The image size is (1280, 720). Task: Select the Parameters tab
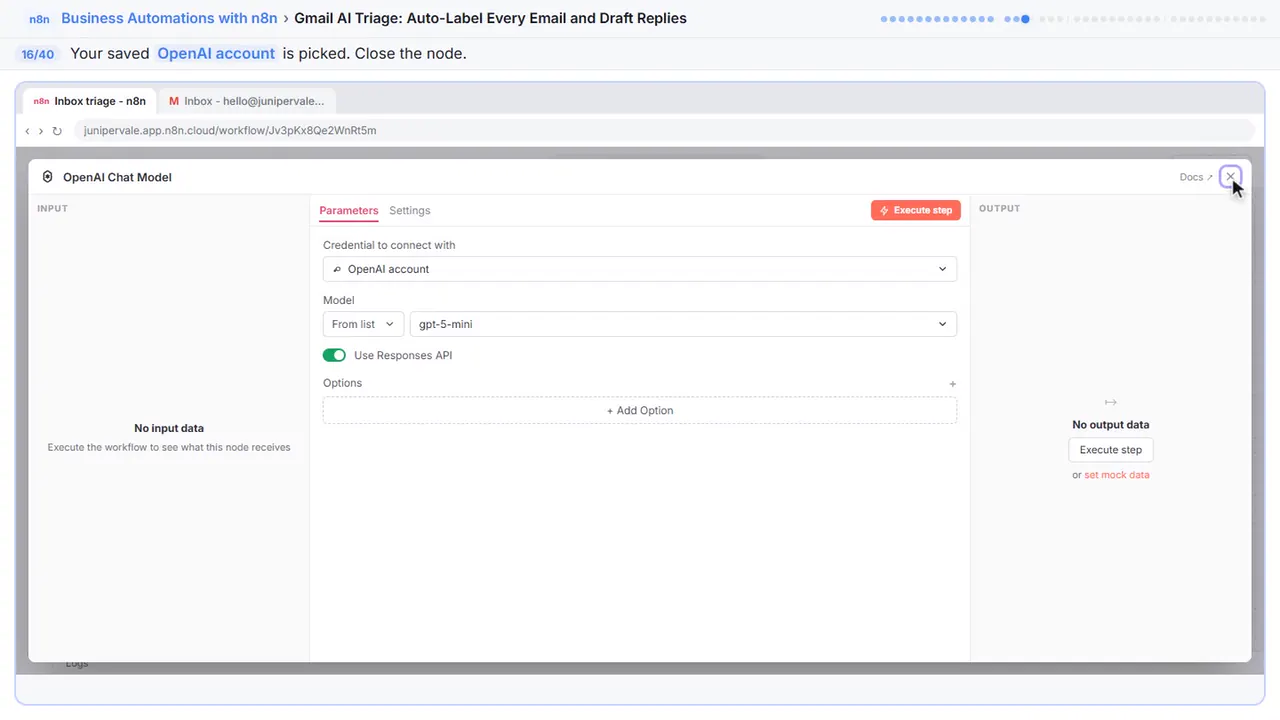349,210
